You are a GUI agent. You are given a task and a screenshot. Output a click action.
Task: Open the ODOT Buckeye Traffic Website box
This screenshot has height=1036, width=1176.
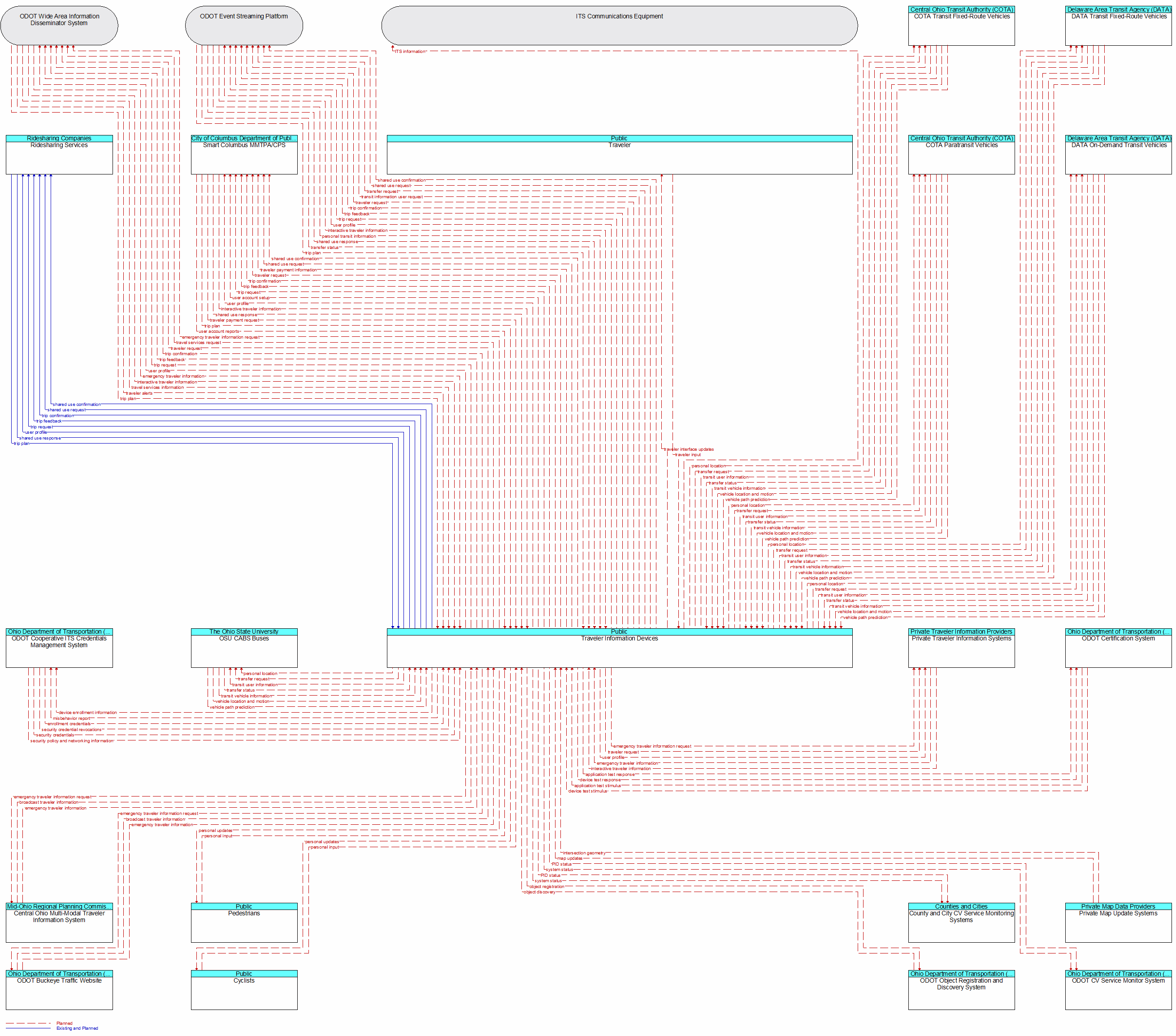(59, 990)
